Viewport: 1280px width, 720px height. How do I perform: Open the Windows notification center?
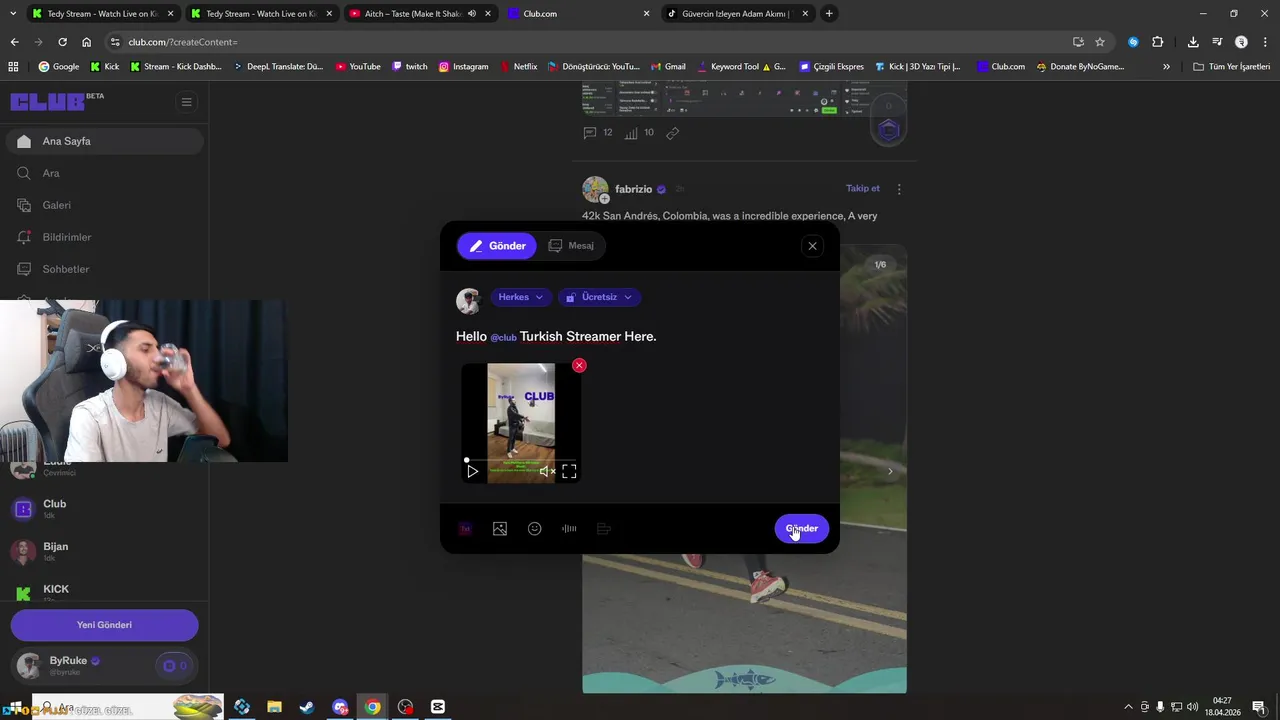[1259, 707]
